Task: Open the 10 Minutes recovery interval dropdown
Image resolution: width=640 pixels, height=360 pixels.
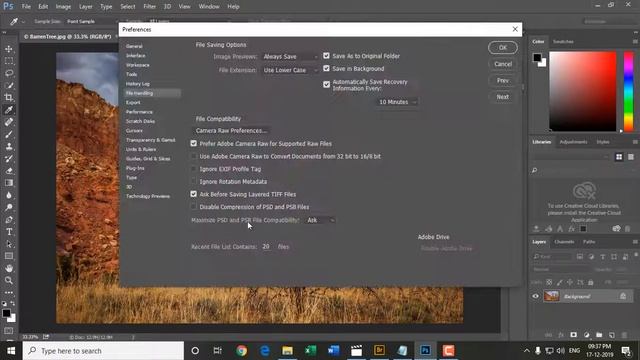Action: coord(397,102)
